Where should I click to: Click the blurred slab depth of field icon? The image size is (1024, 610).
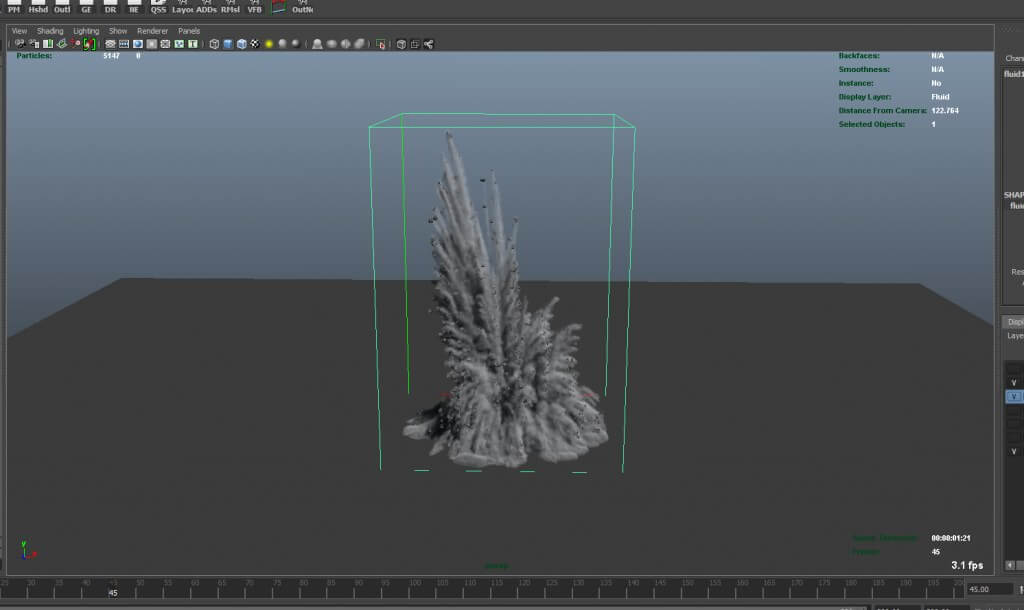(359, 44)
